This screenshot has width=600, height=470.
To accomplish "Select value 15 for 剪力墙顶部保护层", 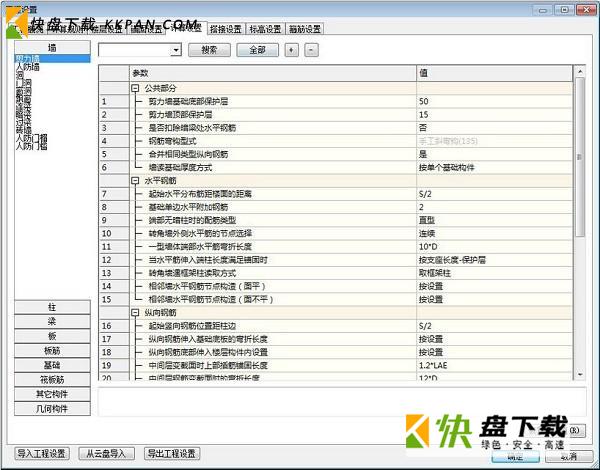I will (x=494, y=115).
